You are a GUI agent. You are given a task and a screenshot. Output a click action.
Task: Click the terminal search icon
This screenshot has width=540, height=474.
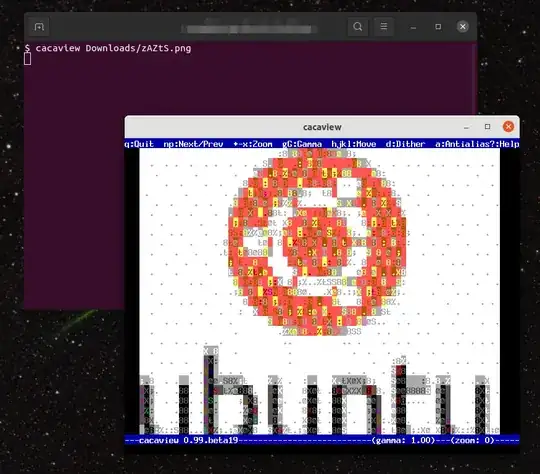pos(357,27)
